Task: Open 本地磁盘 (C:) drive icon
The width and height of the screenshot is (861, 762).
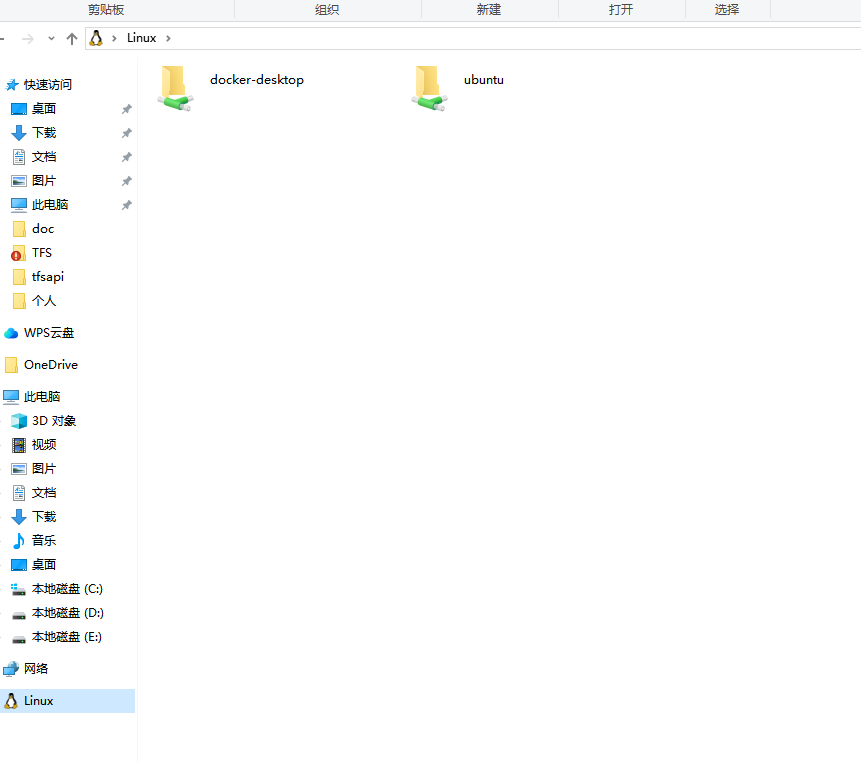Action: click(19, 589)
